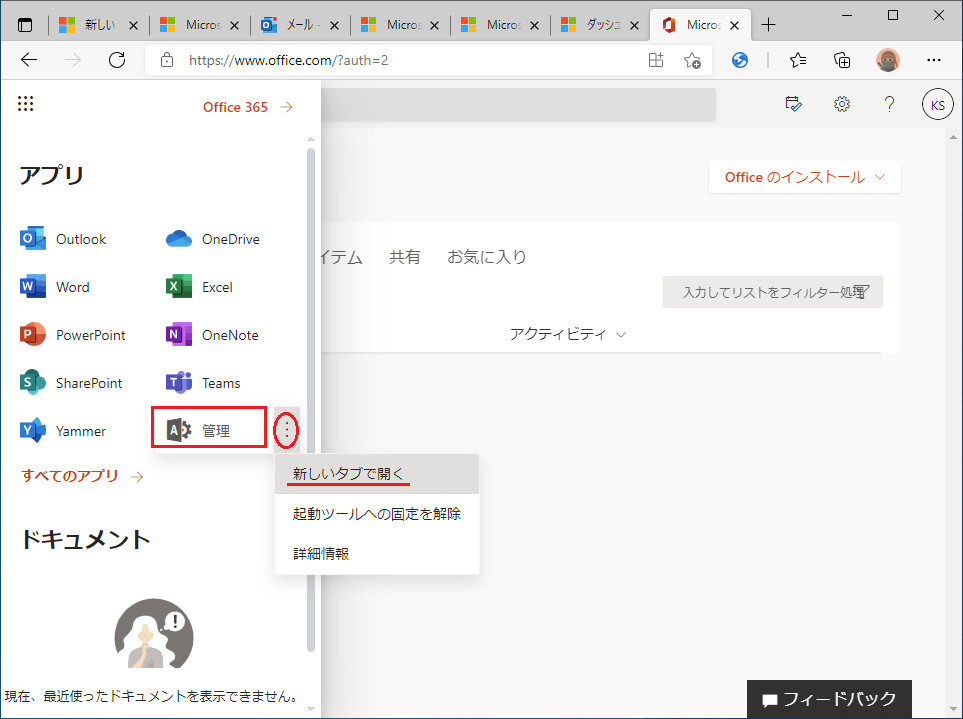Add this page to favorites star
Screen dimensions: 963x719
[x=692, y=60]
